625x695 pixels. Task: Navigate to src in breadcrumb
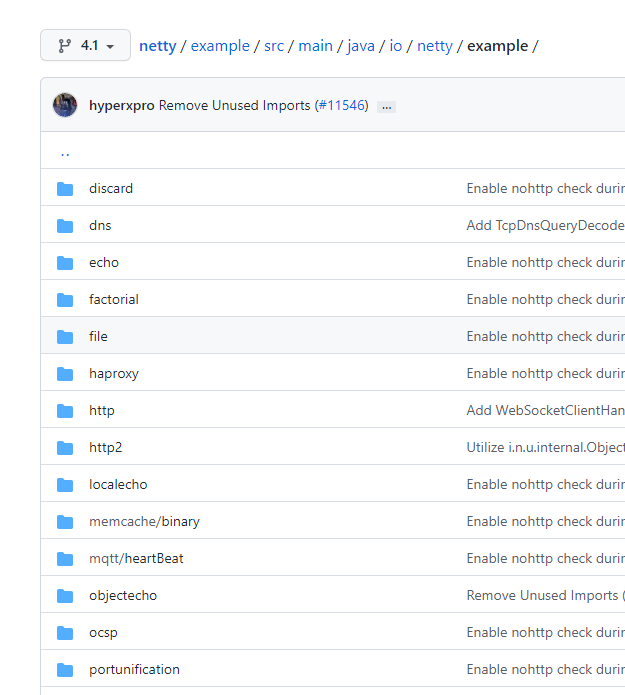coord(274,46)
